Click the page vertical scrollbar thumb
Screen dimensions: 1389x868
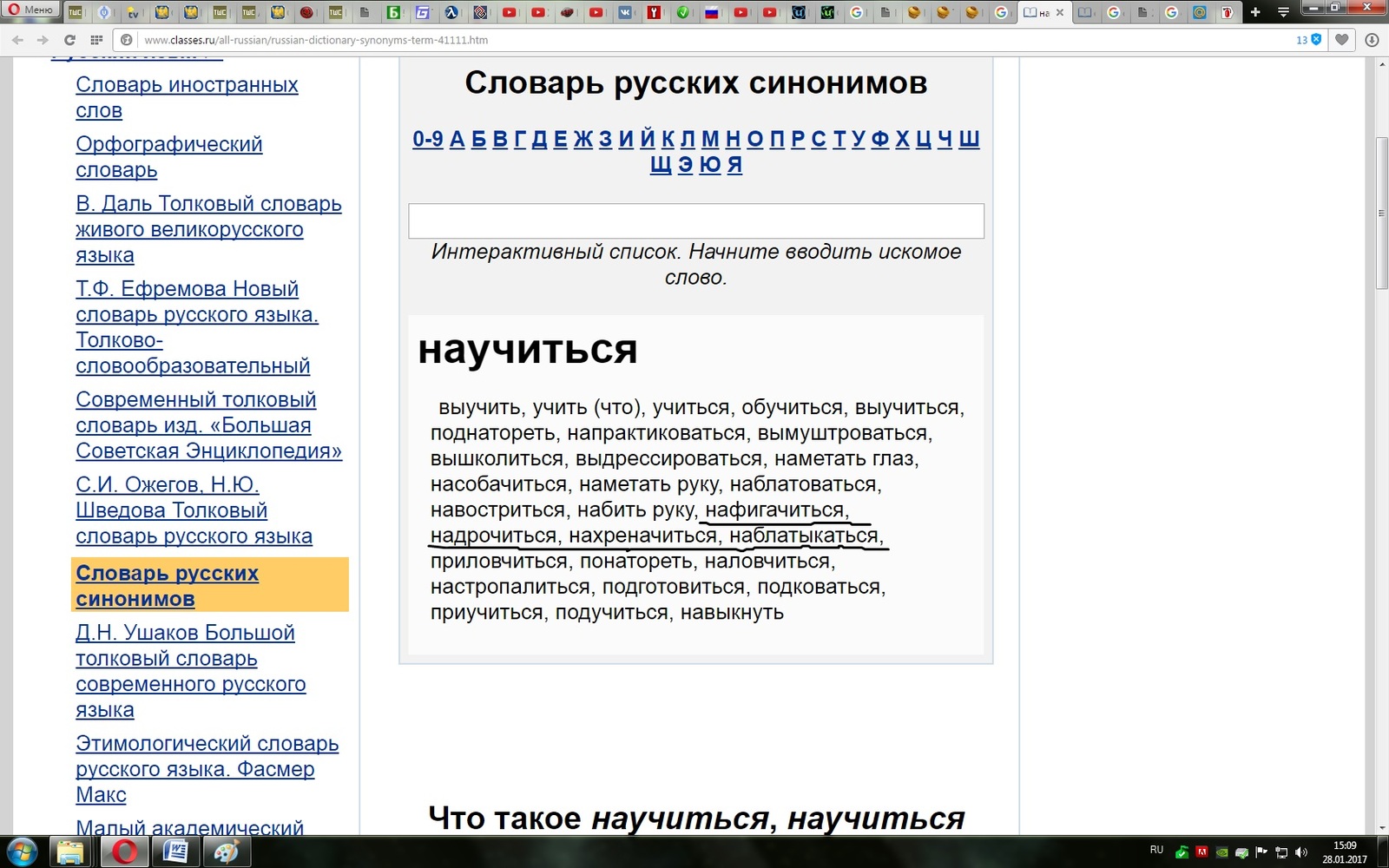tap(1381, 213)
